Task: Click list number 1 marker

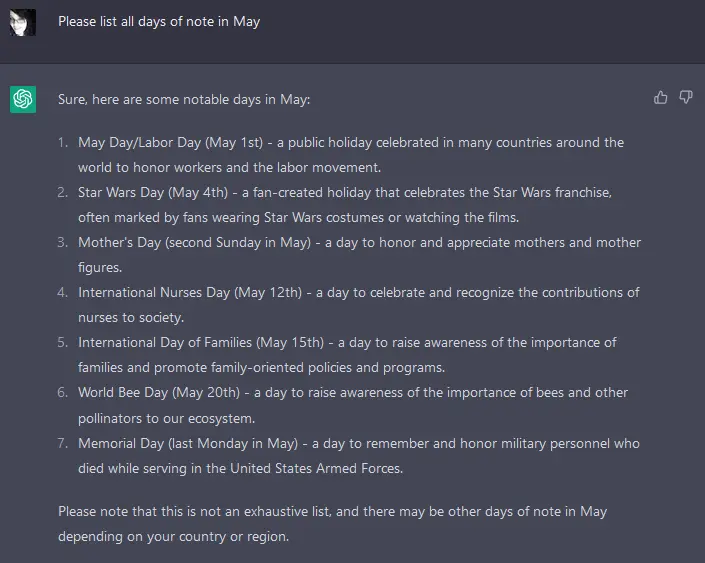Action: 63,142
